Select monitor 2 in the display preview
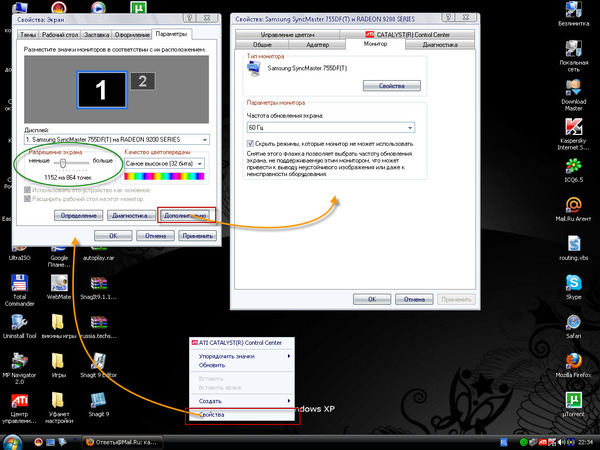Image resolution: width=600 pixels, height=450 pixels. click(143, 81)
